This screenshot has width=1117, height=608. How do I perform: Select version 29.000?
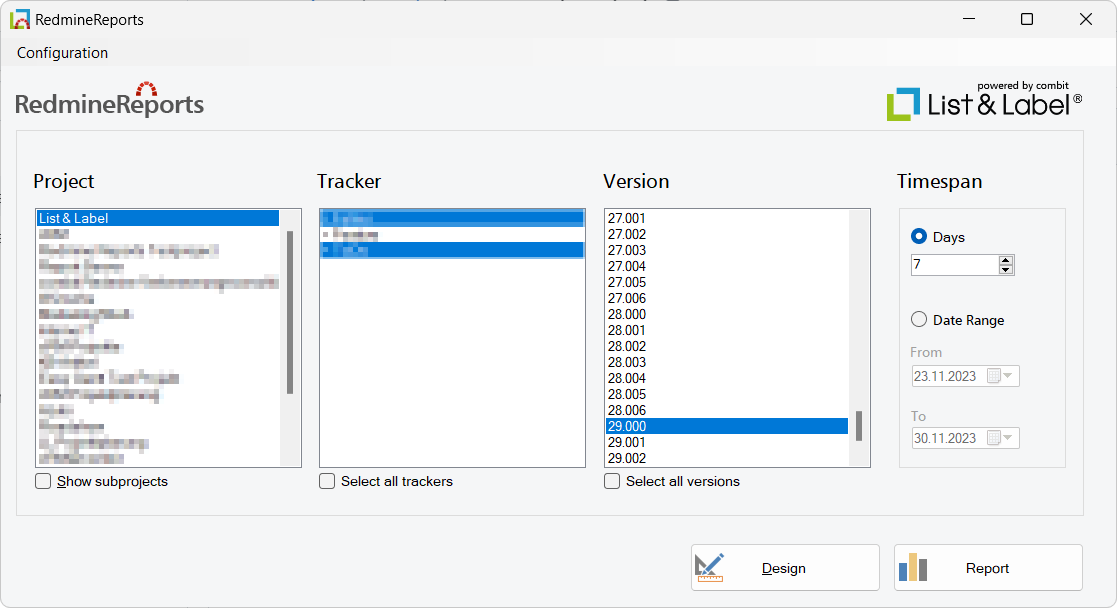[x=727, y=426]
